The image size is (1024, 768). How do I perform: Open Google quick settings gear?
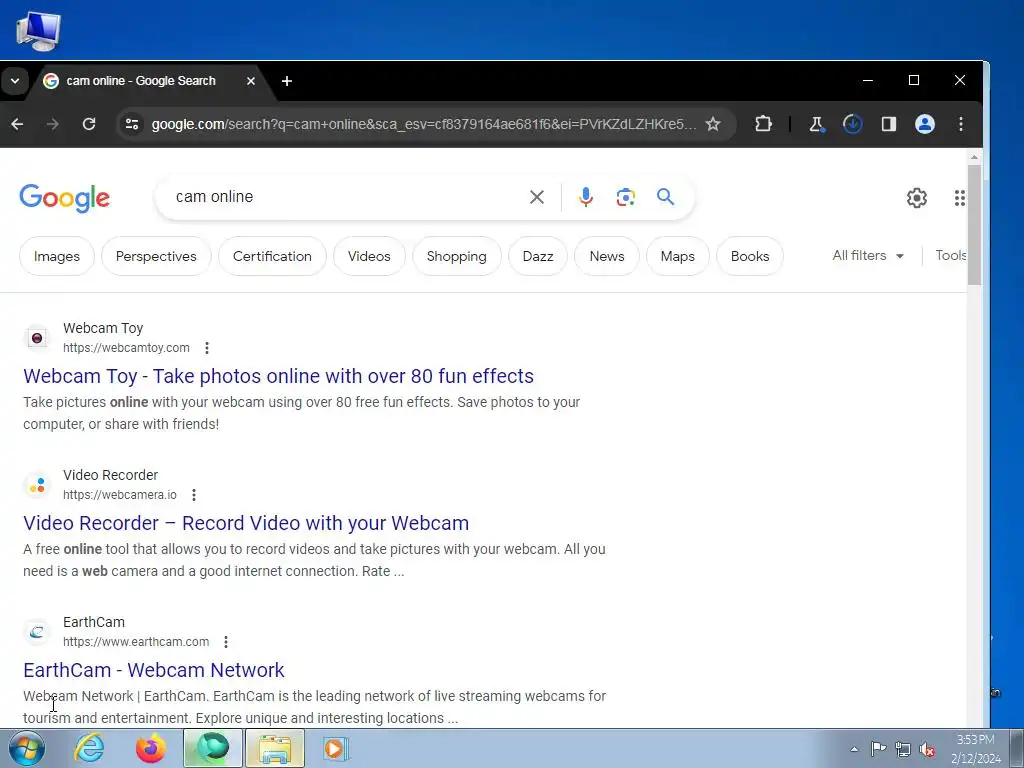[x=917, y=198]
